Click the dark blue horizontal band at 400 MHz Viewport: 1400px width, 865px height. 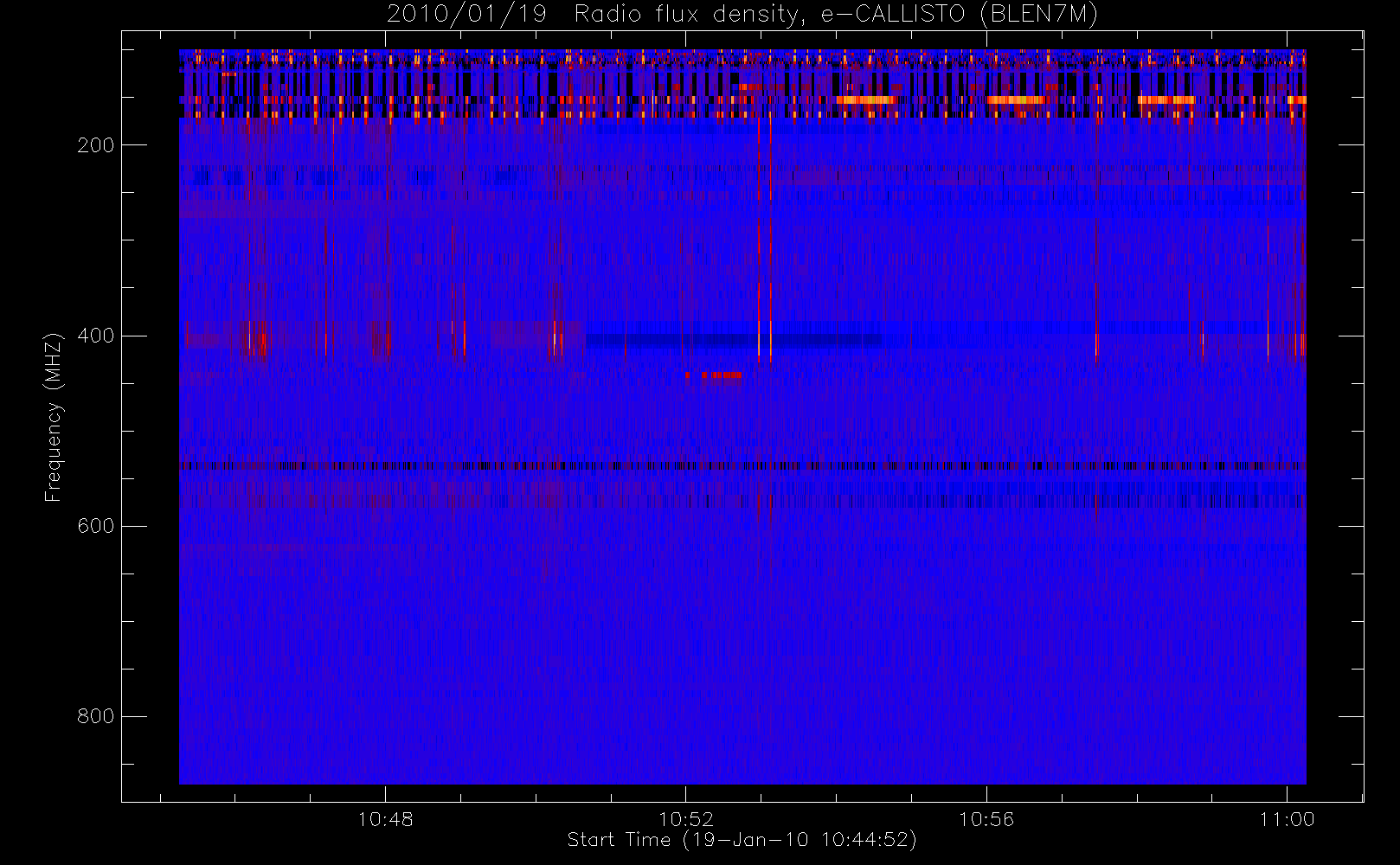(x=734, y=340)
